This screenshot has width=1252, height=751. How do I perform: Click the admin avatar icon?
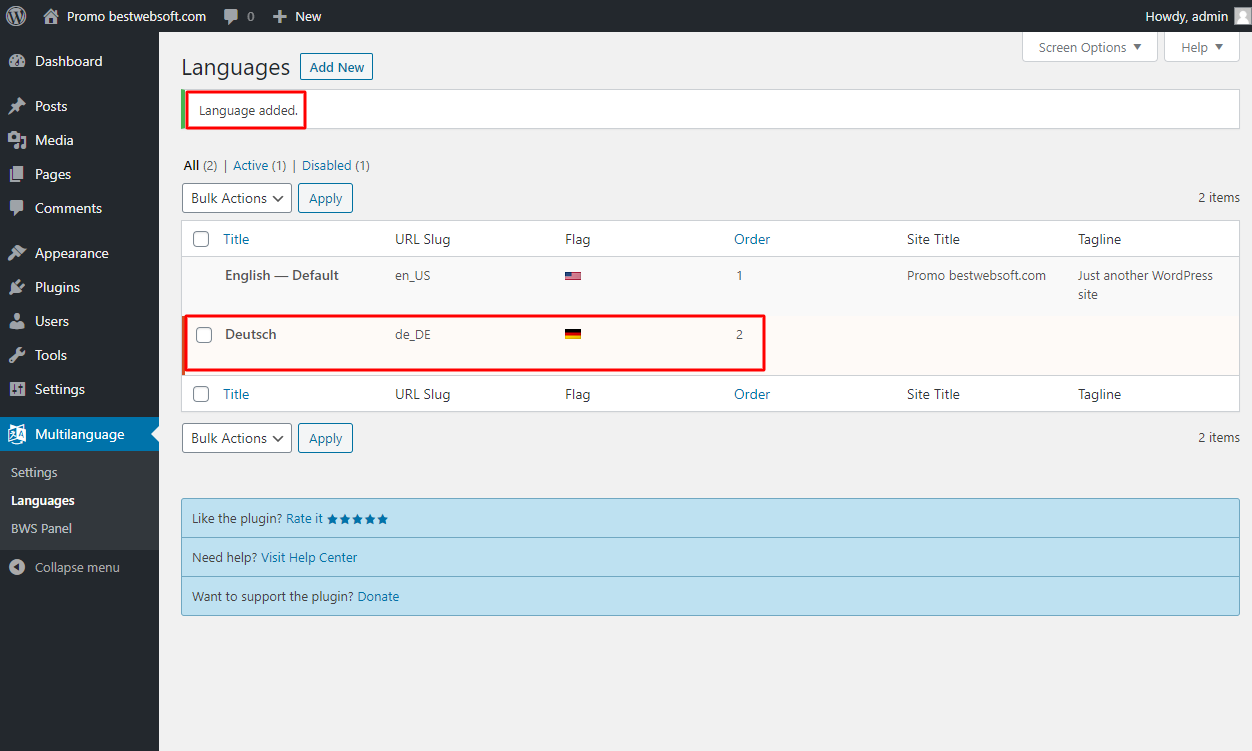pyautogui.click(x=1242, y=16)
